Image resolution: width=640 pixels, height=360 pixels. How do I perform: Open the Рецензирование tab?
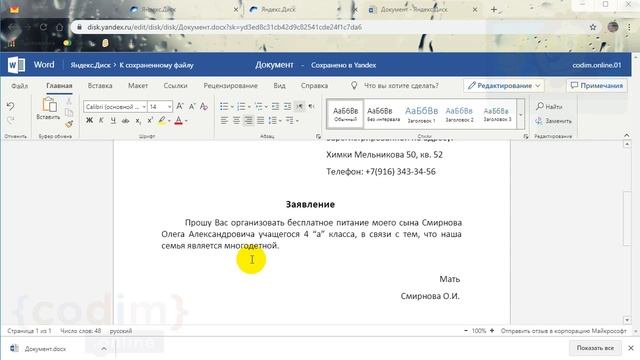point(231,86)
